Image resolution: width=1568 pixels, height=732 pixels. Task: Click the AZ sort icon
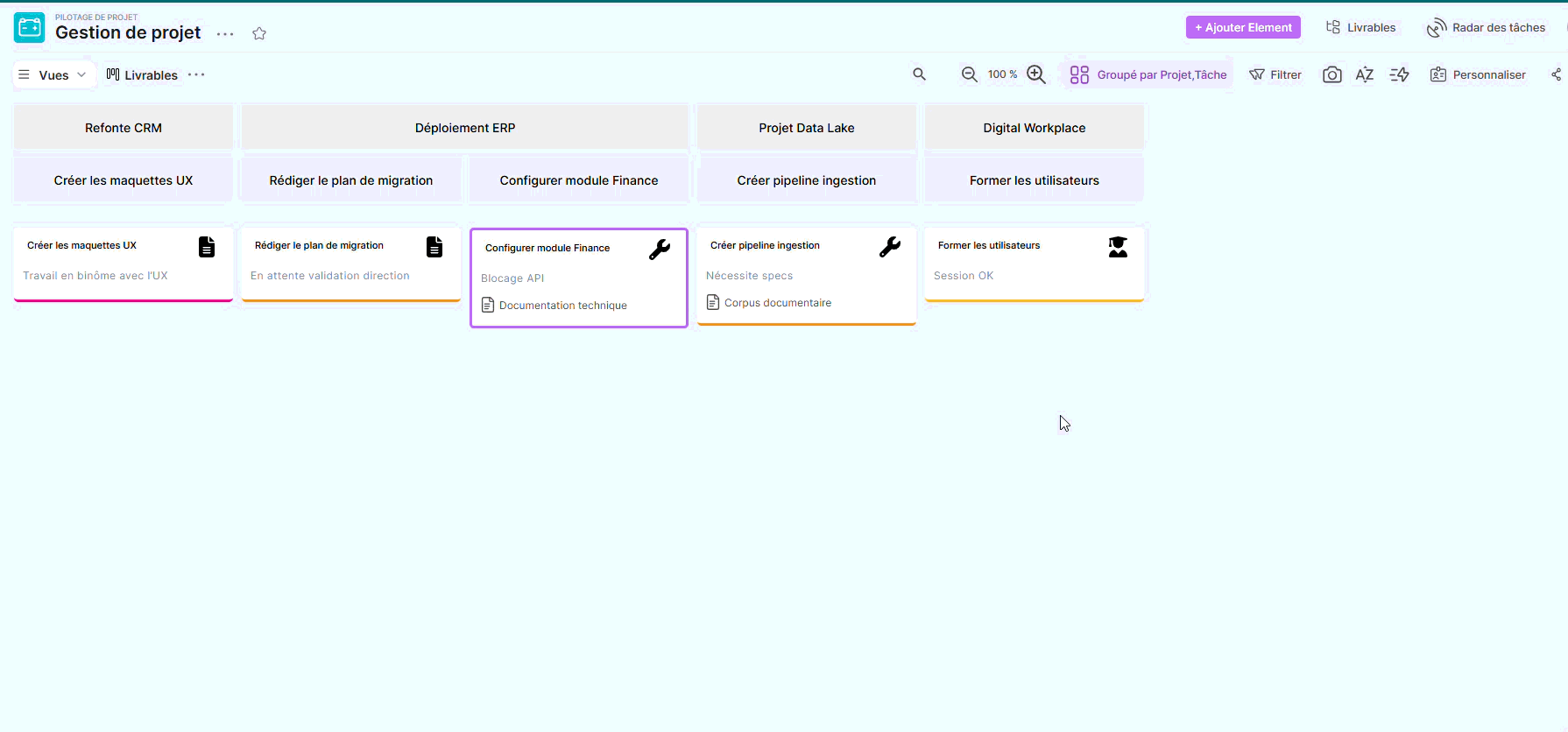1364,74
